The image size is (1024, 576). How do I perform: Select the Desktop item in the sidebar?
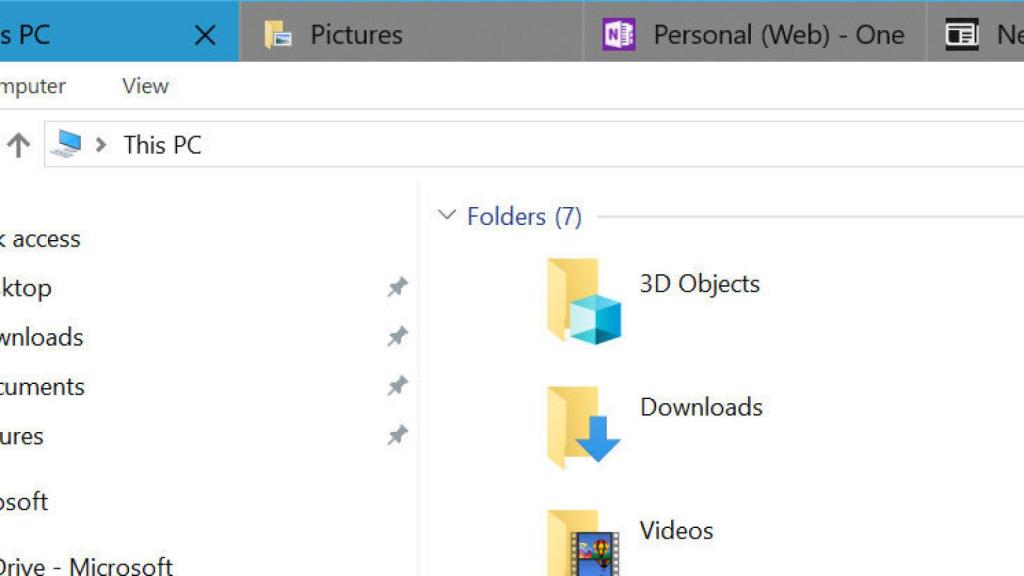coord(30,288)
